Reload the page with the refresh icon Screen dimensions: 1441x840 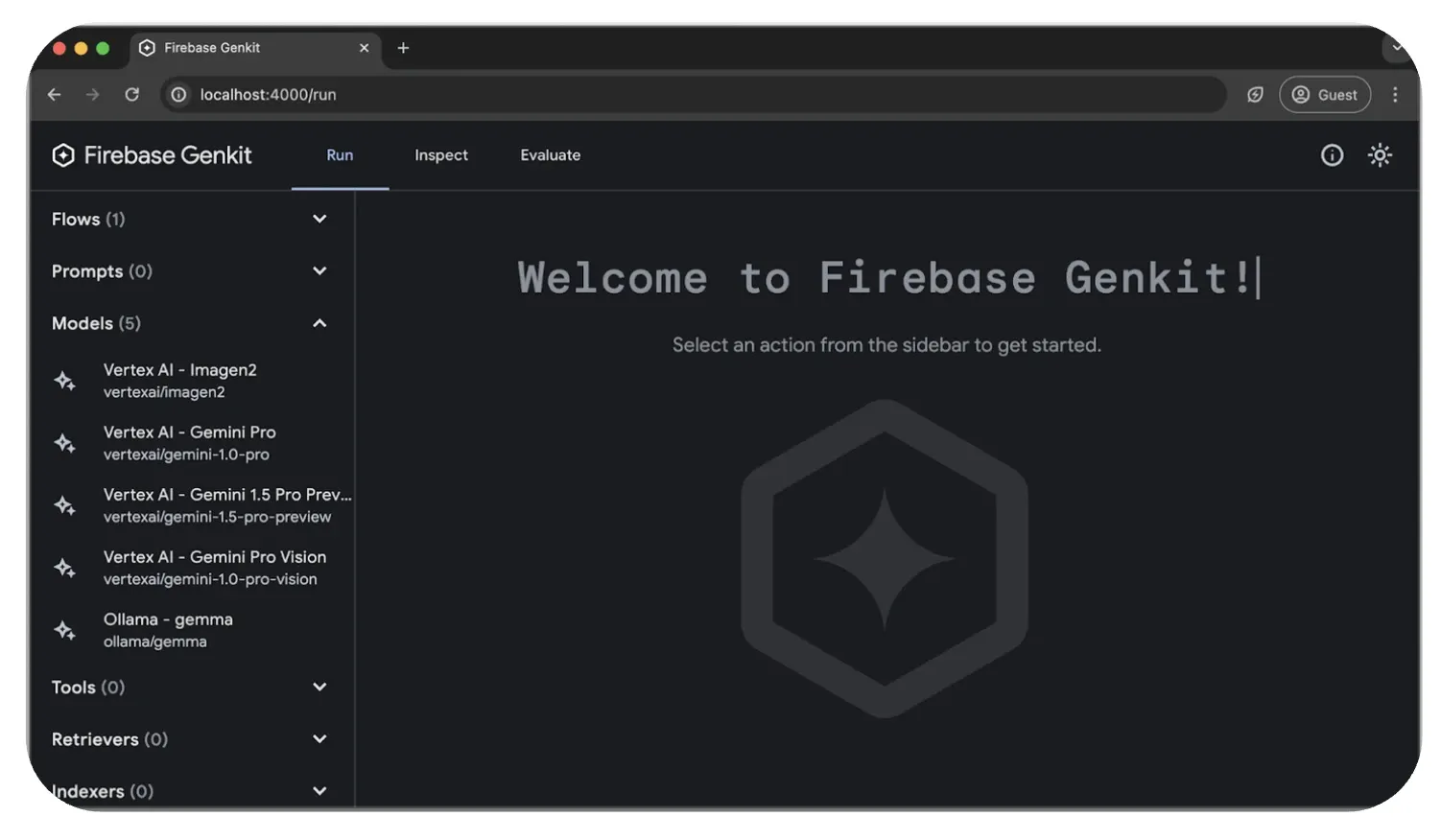pos(132,95)
